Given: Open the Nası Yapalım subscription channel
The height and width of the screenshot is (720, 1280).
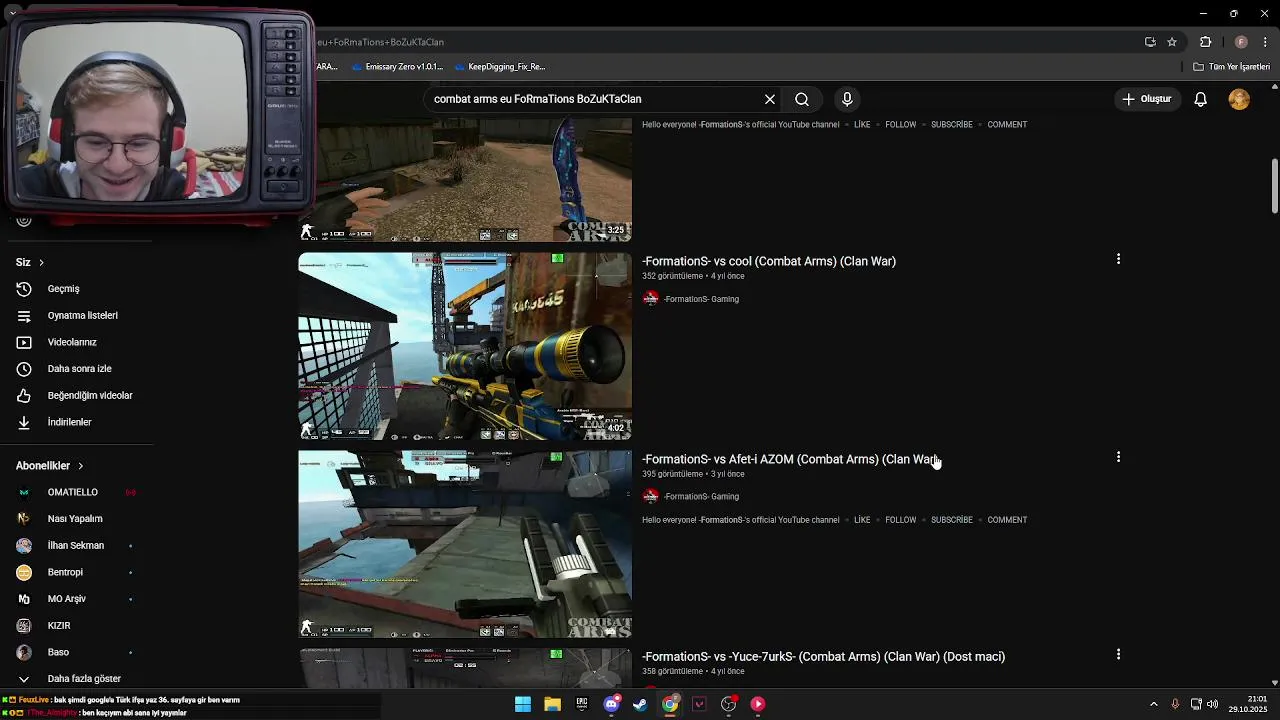Looking at the screenshot, I should (x=77, y=519).
